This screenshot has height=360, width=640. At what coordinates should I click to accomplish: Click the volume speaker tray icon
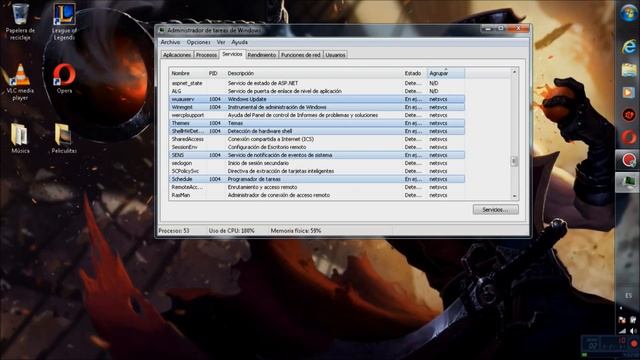(633, 331)
